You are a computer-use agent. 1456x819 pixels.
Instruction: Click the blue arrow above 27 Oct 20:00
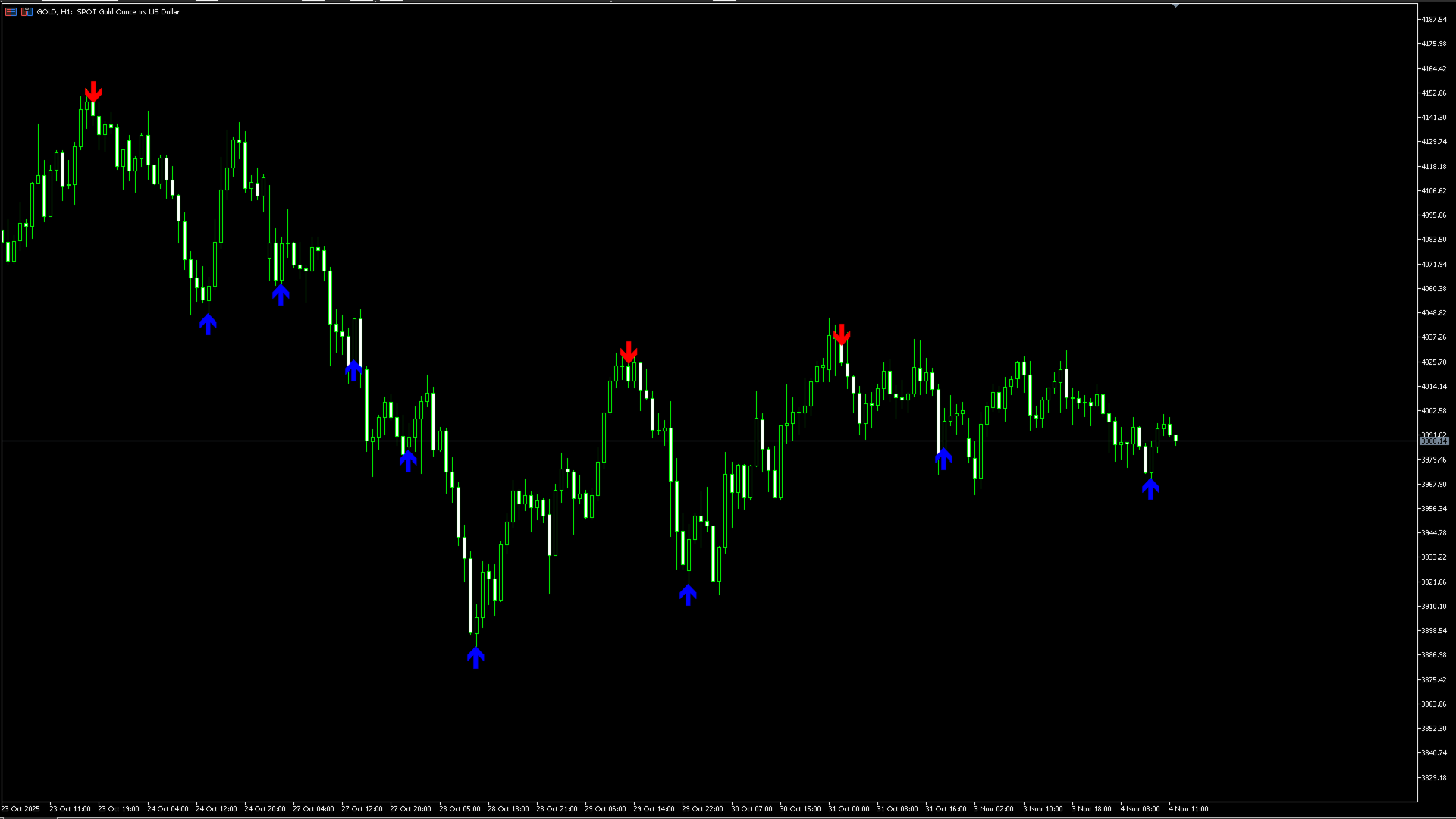(408, 460)
